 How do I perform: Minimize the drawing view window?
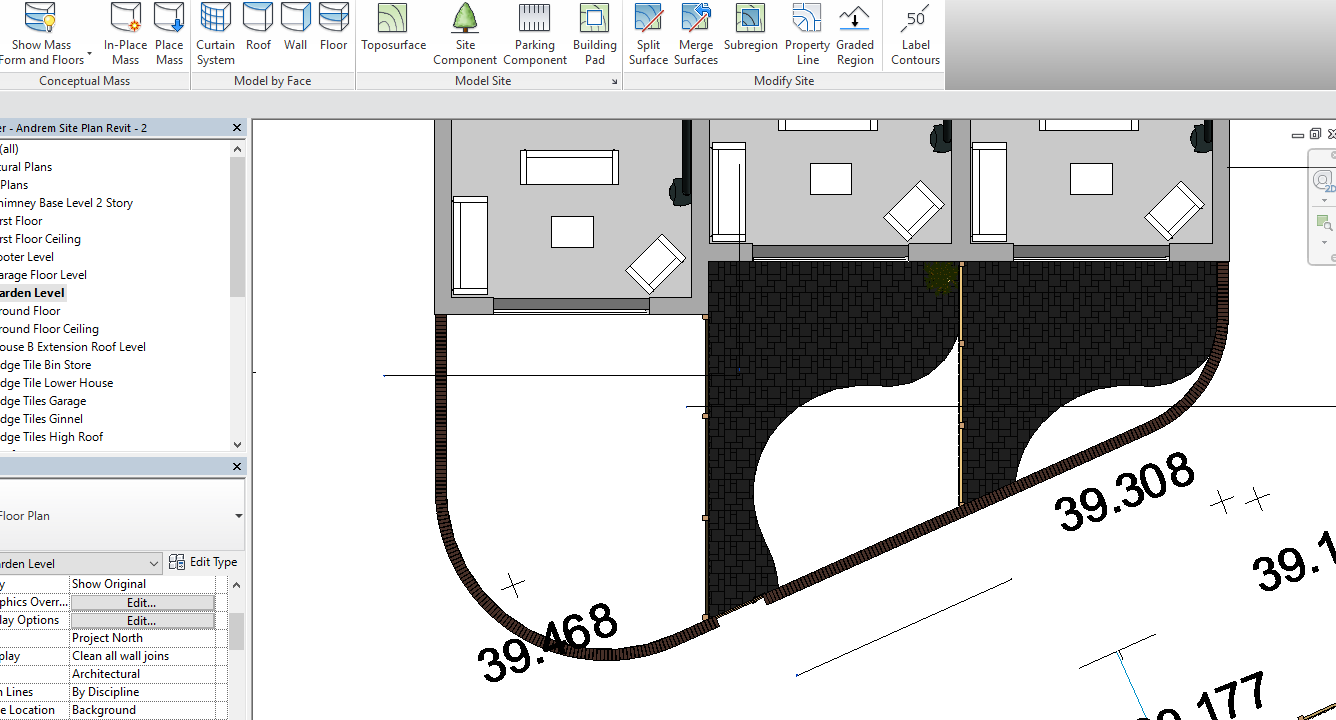click(x=1298, y=135)
